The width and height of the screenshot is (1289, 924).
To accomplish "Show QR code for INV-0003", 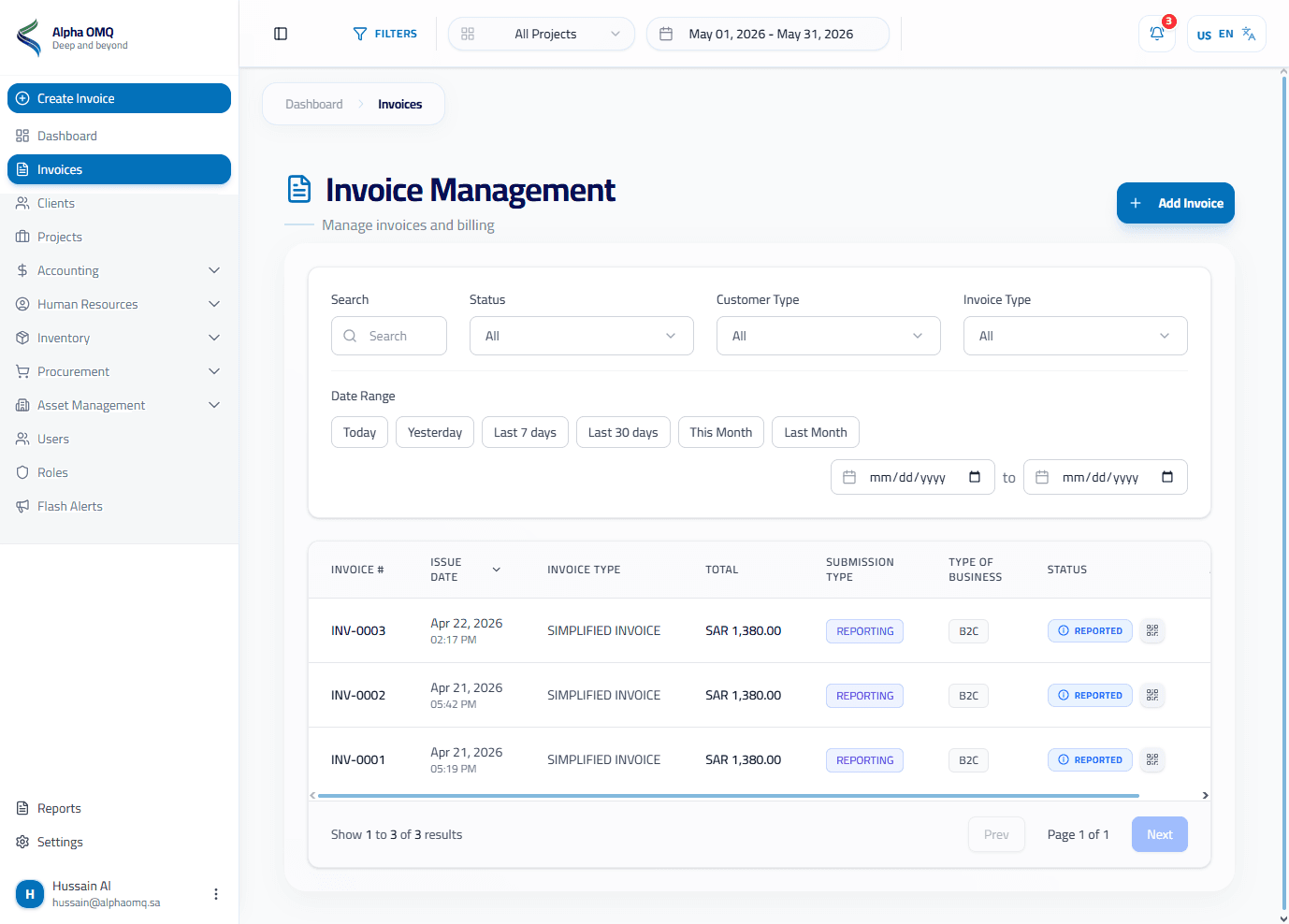I will [1152, 630].
